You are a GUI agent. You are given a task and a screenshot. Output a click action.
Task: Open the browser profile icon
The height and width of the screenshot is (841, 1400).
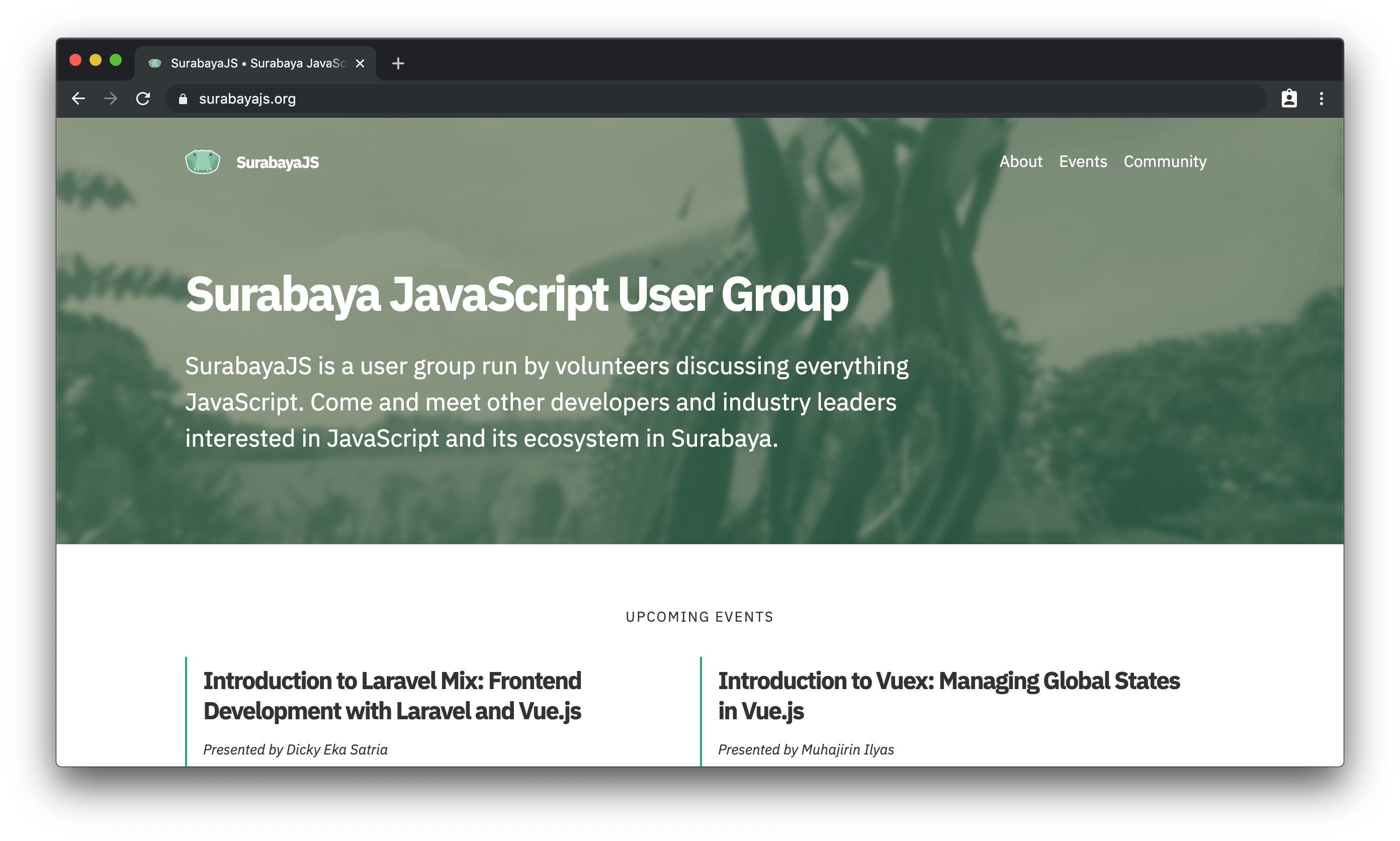[x=1289, y=99]
